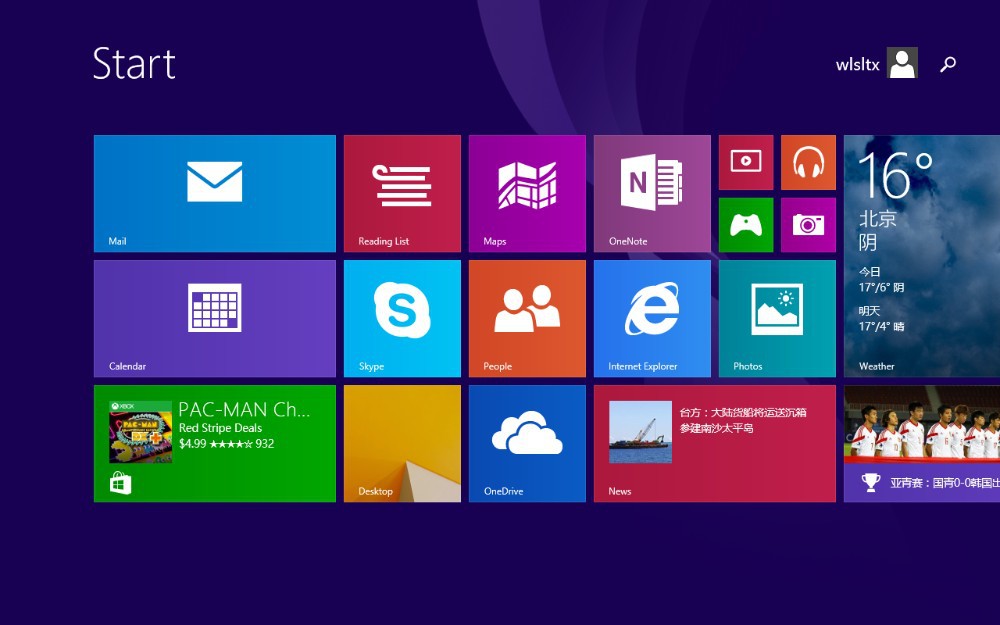1000x625 pixels.
Task: Click the 北京 city name on Weather
Action: 878,219
